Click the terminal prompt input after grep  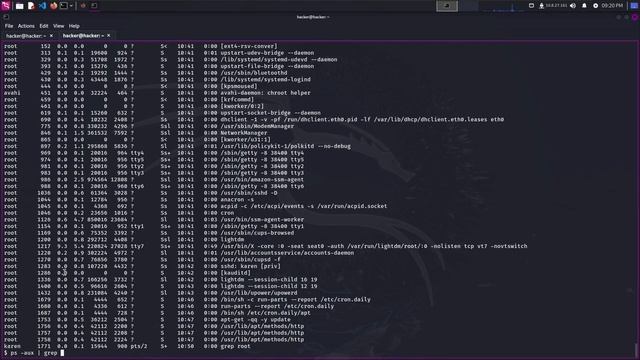(x=62, y=353)
